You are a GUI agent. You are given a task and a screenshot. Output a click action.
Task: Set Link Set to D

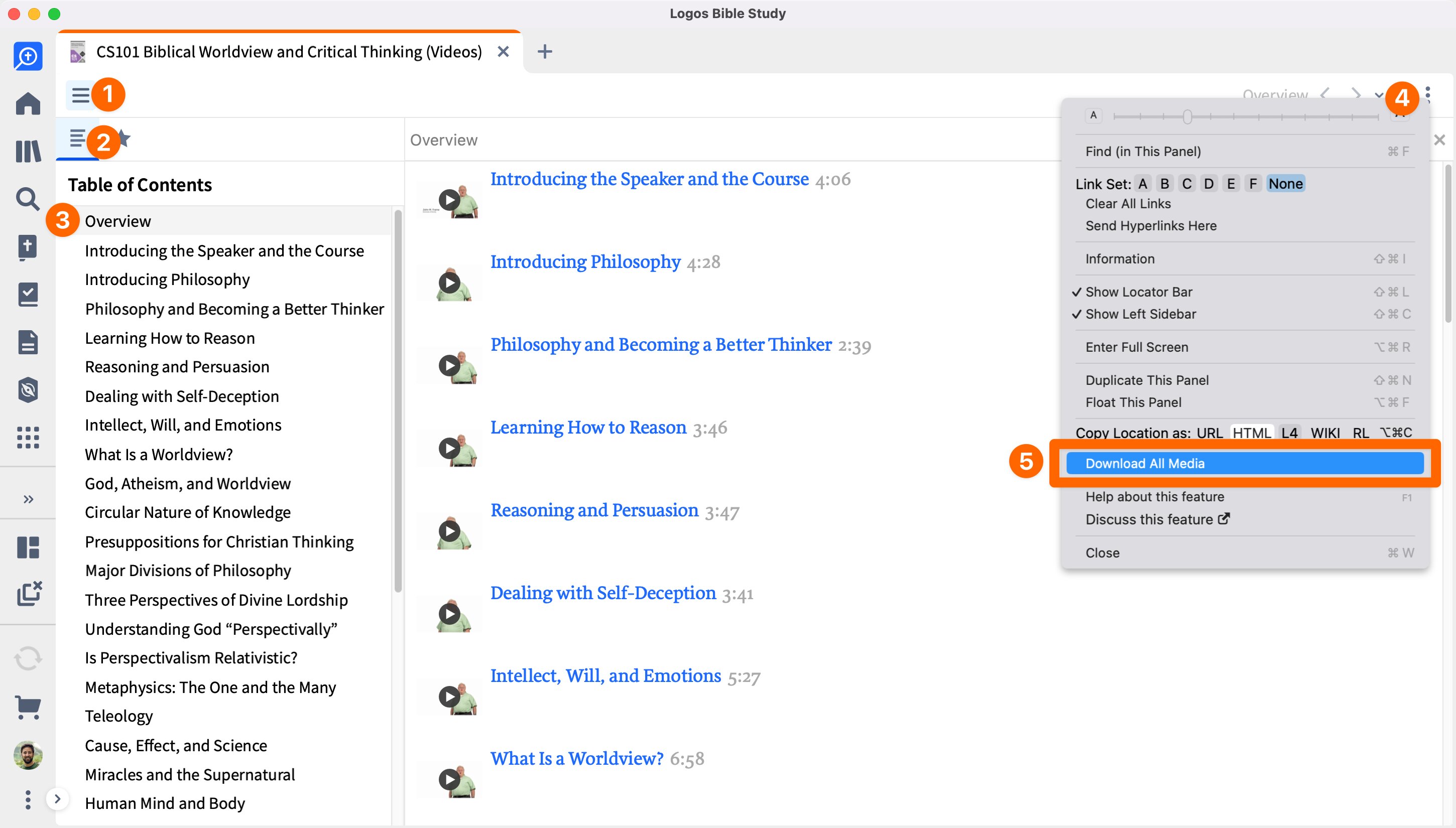click(1208, 184)
